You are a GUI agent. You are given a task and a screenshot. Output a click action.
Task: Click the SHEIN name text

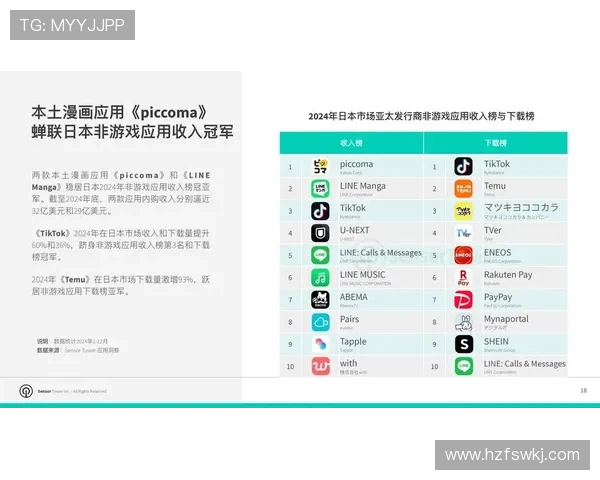(496, 341)
